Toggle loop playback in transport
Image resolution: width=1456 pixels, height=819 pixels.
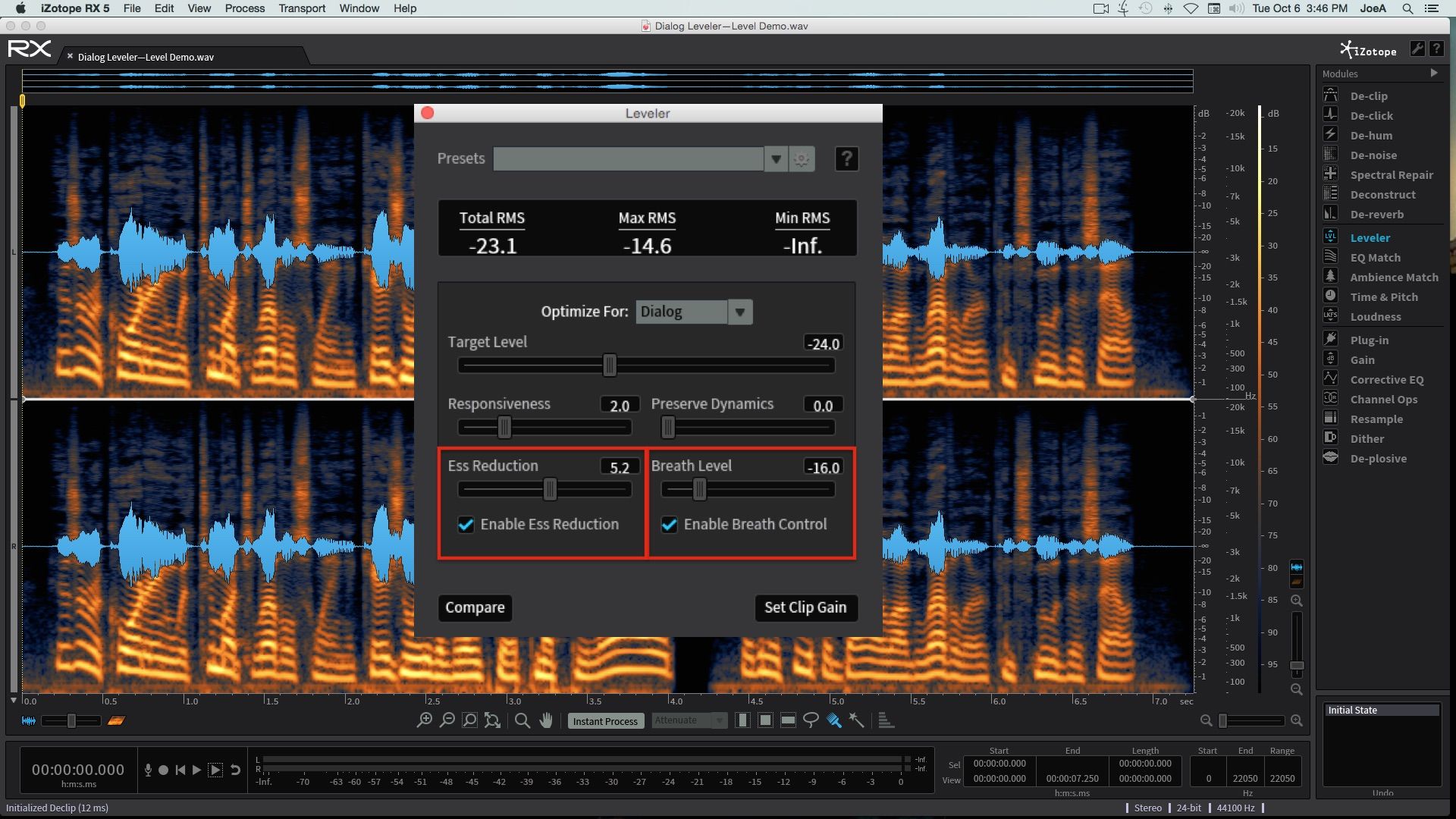click(x=235, y=770)
